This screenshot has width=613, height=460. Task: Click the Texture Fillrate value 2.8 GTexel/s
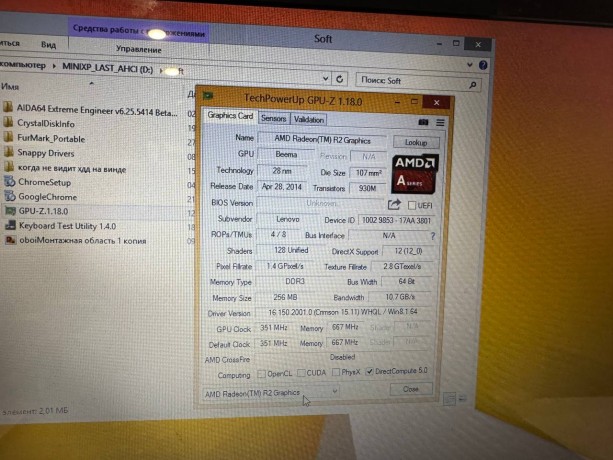tap(401, 267)
